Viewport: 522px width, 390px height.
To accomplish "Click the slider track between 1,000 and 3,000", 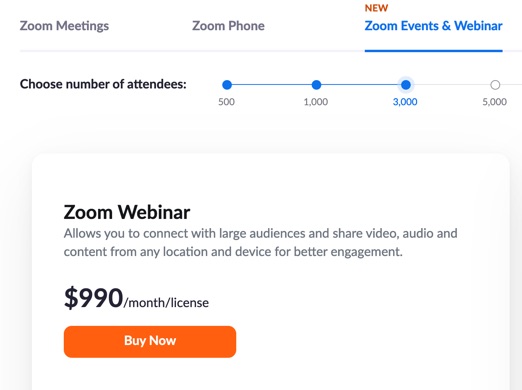I will [360, 85].
